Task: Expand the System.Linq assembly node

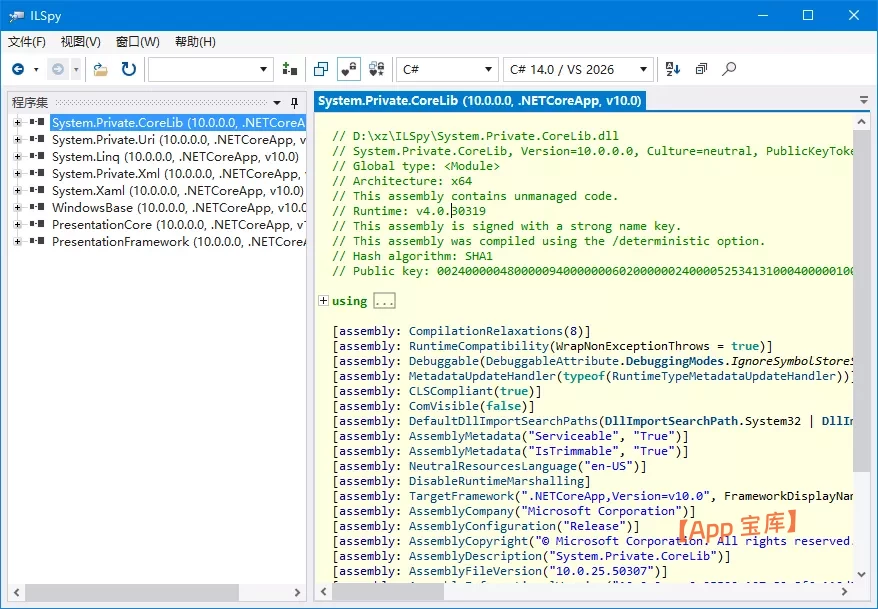Action: coord(17,157)
